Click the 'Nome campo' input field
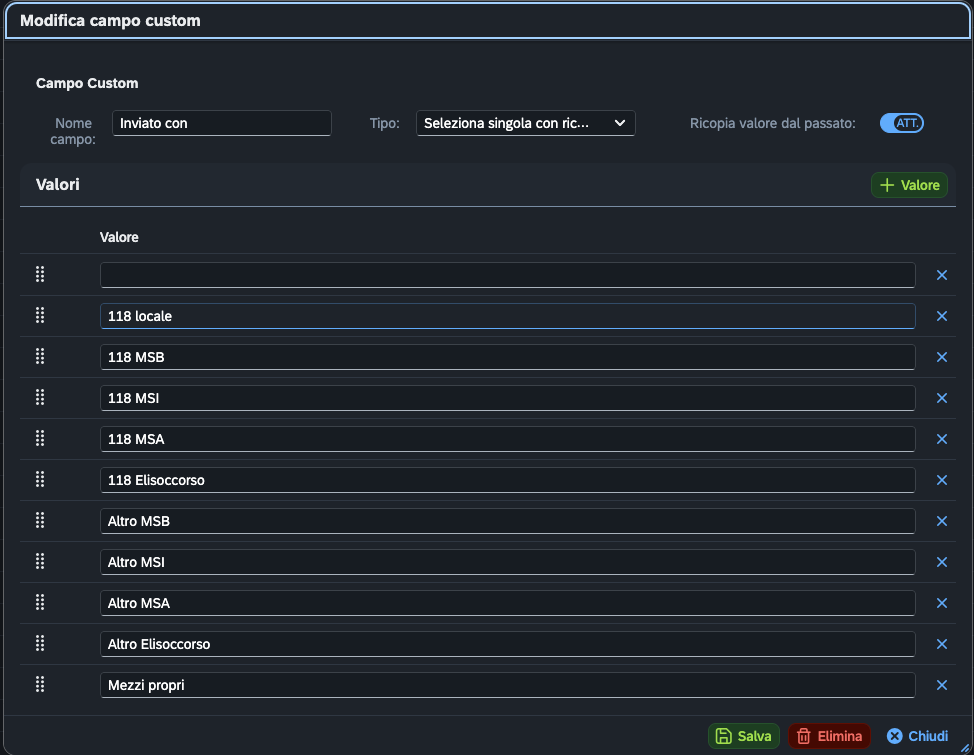The height and width of the screenshot is (755, 974). click(222, 123)
